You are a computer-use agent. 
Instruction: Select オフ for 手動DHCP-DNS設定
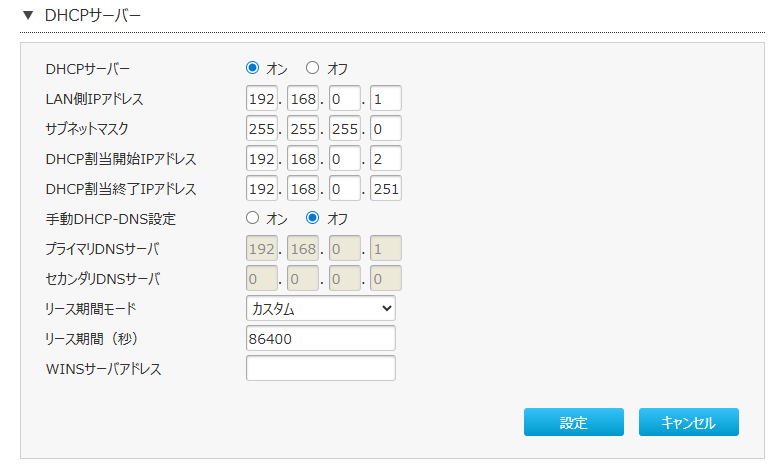312,218
